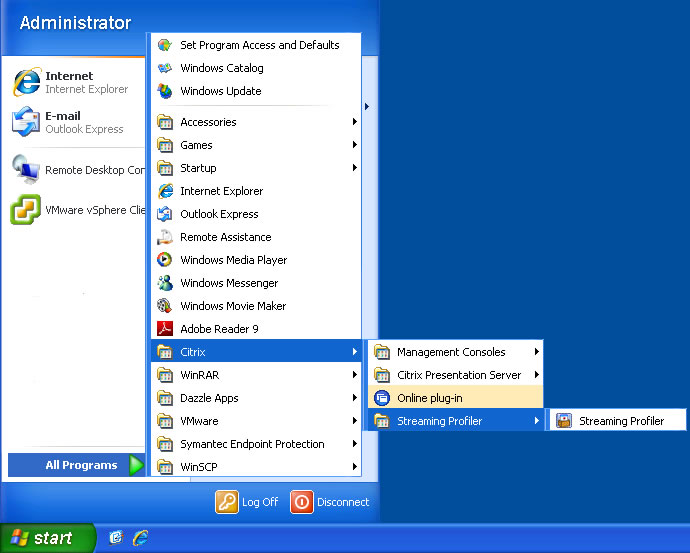Image resolution: width=690 pixels, height=553 pixels.
Task: Click the Windows Messenger icon
Action: 165,283
